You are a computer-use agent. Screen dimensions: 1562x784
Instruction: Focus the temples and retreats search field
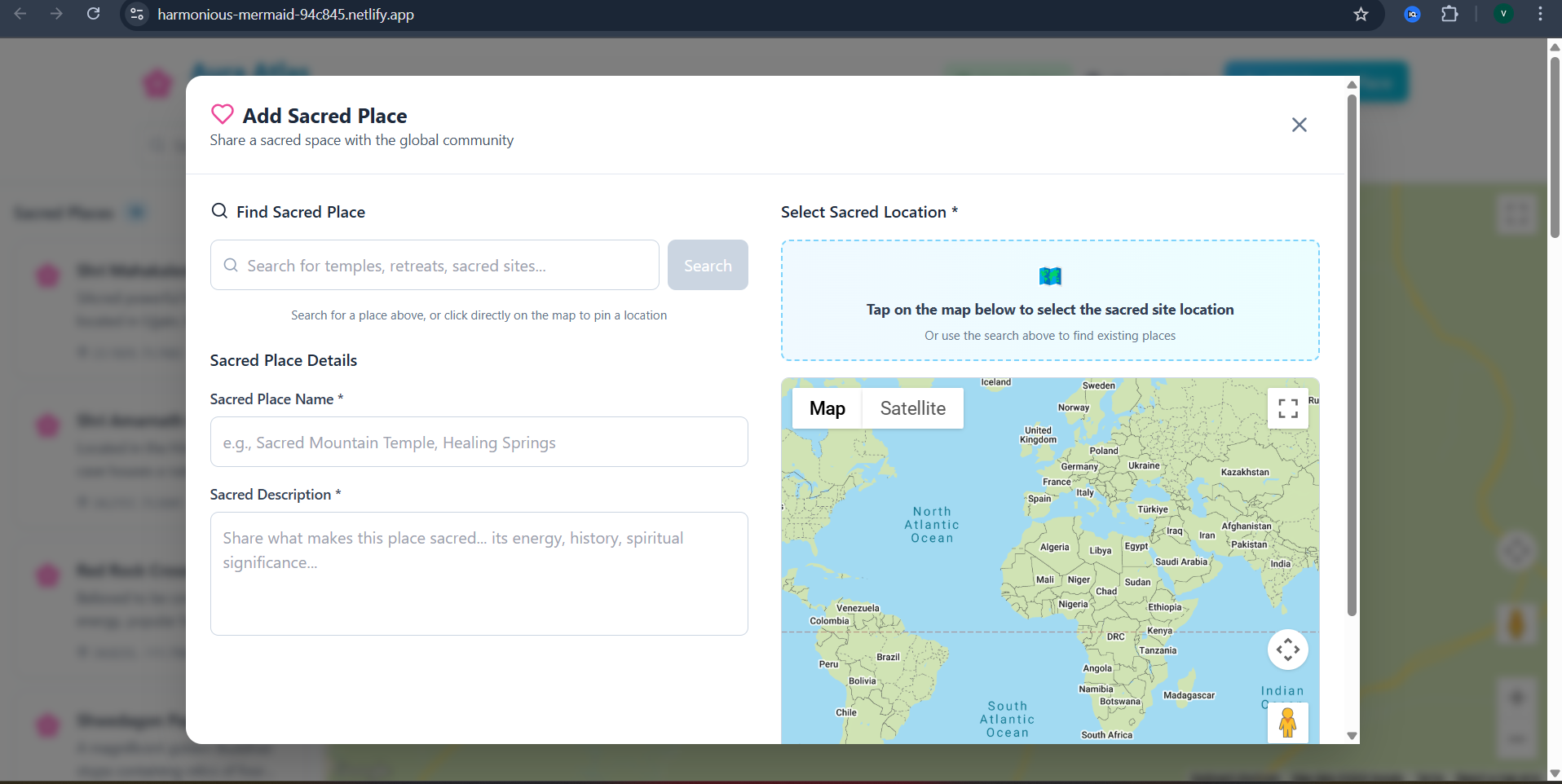(x=435, y=265)
